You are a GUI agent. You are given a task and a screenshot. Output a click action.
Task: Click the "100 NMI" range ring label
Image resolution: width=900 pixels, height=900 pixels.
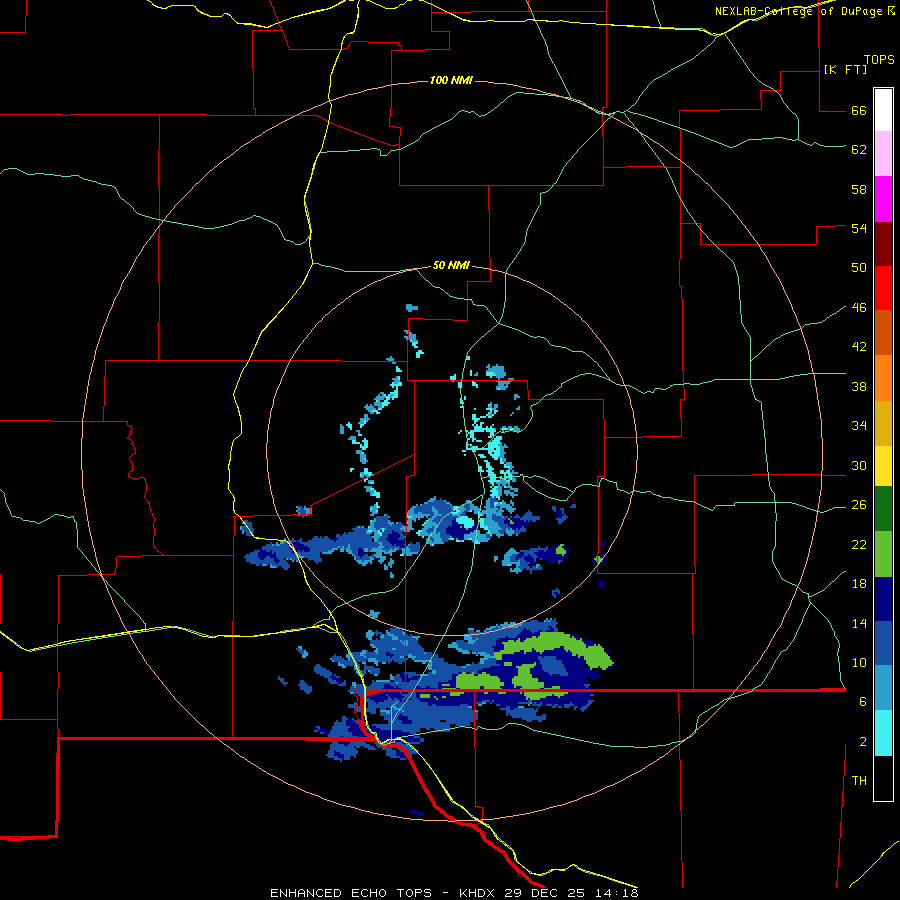pyautogui.click(x=451, y=80)
